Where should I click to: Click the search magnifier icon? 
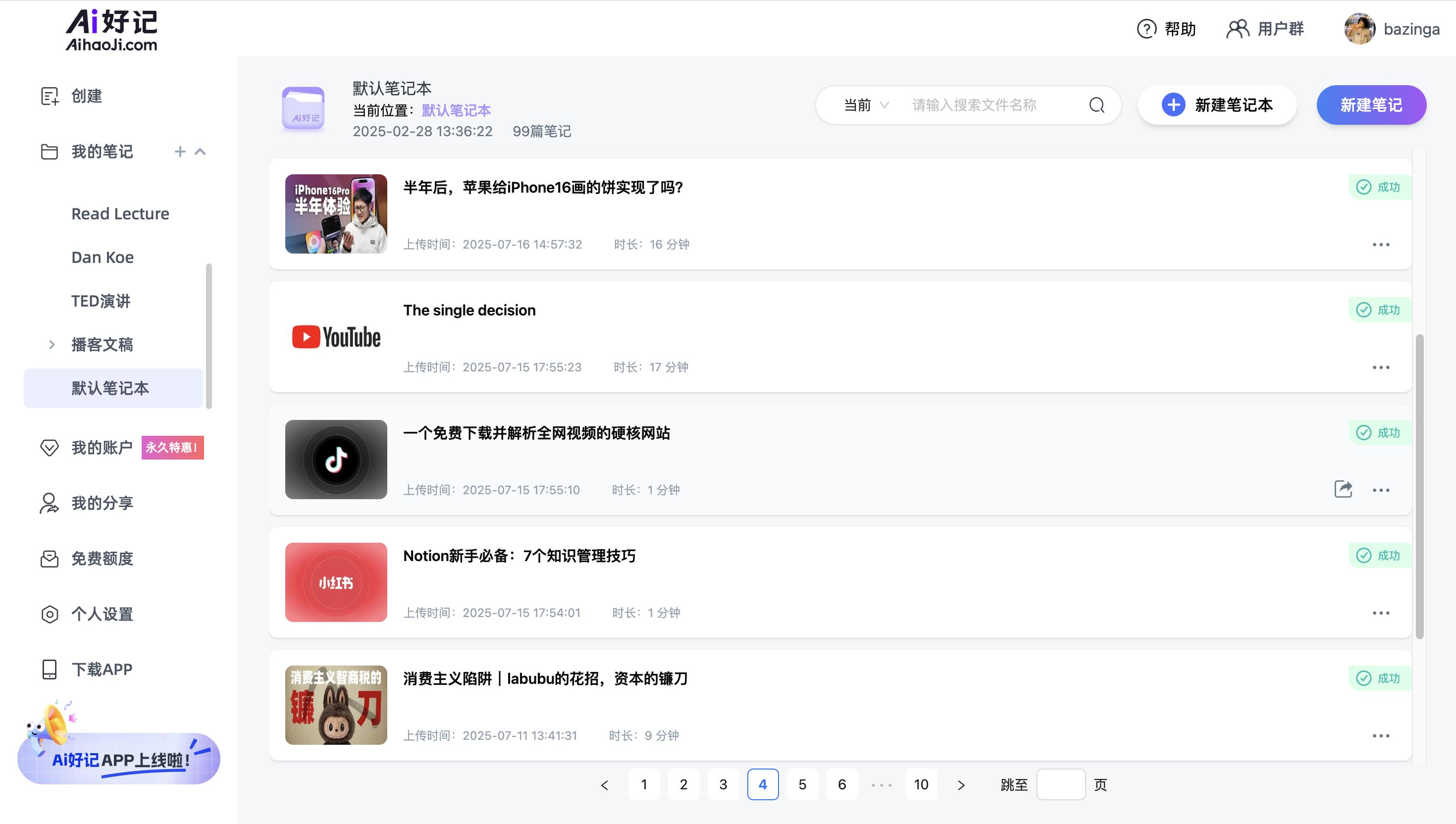coord(1096,105)
